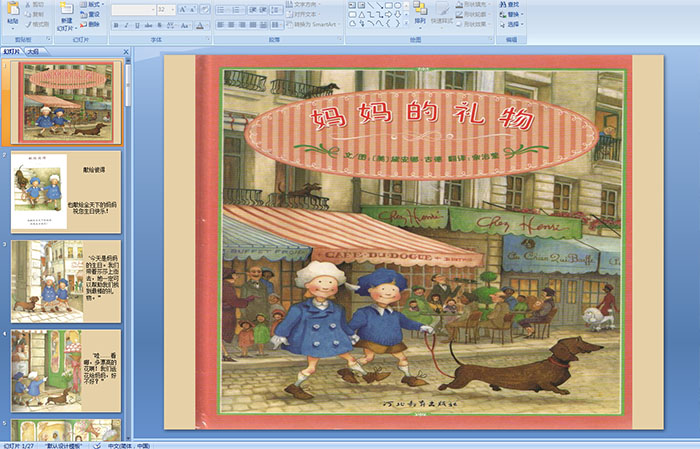Open Paragraph group dialog launcher
The height and width of the screenshot is (449, 700).
(x=340, y=39)
